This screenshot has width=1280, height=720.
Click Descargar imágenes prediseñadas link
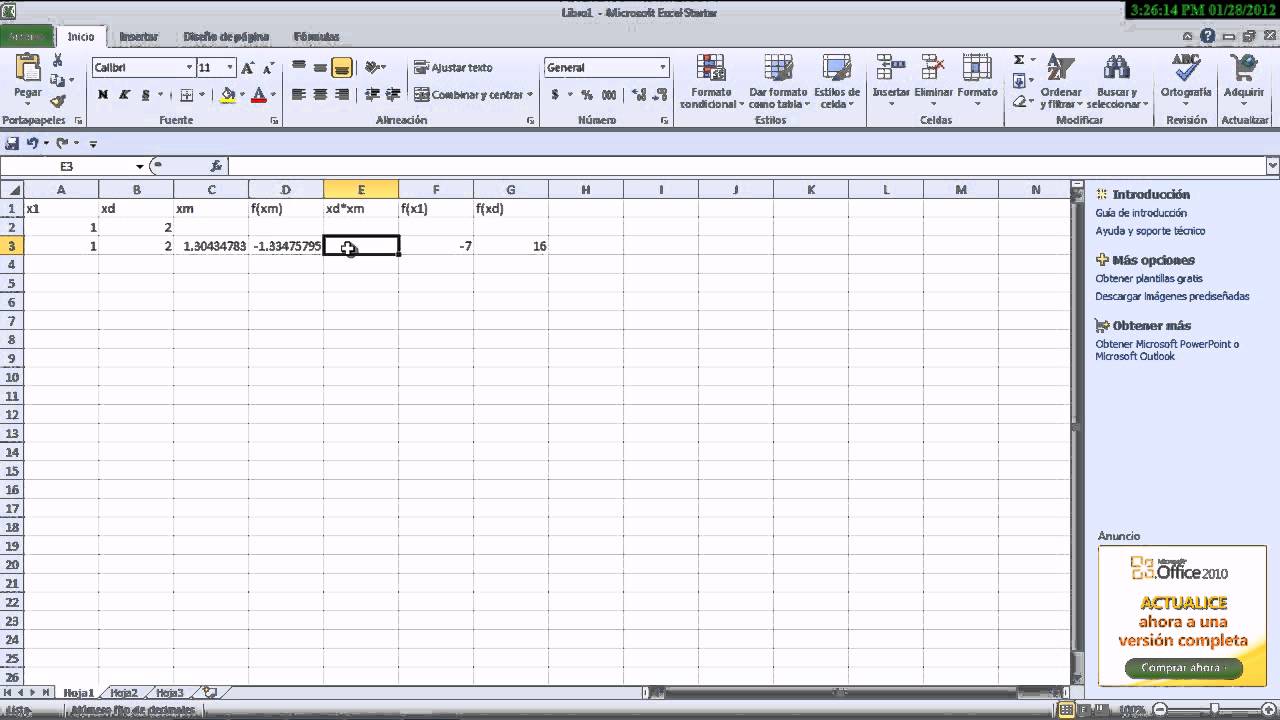click(x=1172, y=297)
